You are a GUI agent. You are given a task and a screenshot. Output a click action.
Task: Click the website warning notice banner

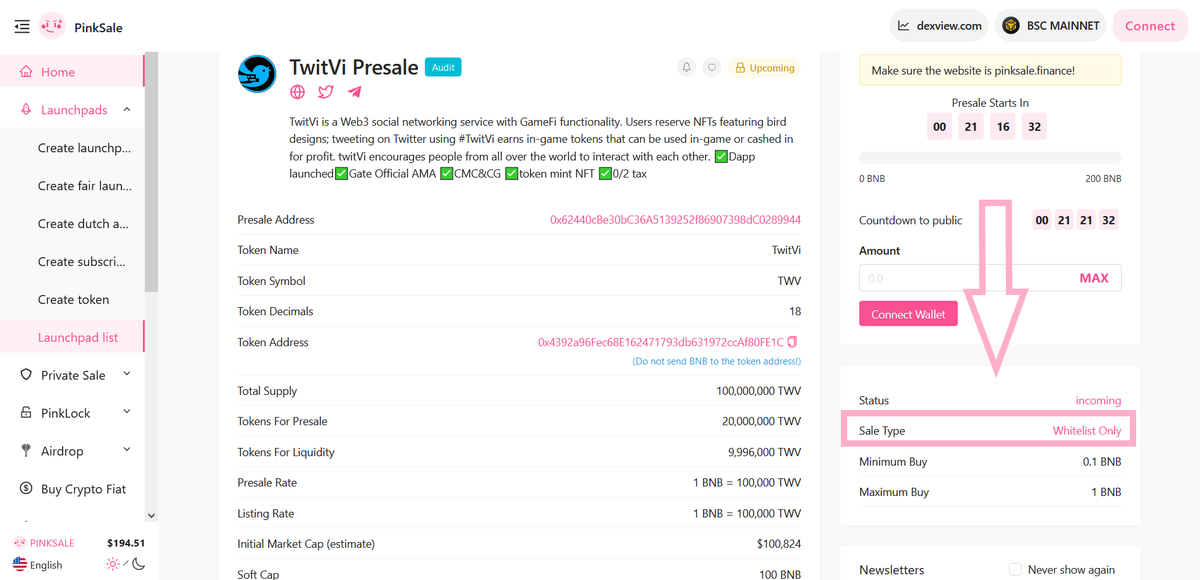pos(990,71)
